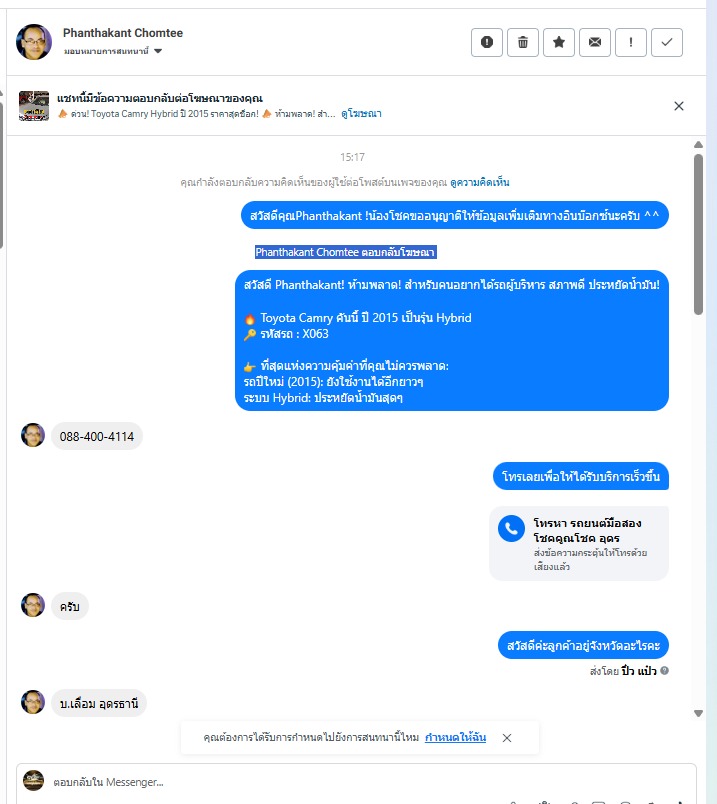Open the assign conversation dropdown arrow
The height and width of the screenshot is (804, 717).
(x=158, y=51)
